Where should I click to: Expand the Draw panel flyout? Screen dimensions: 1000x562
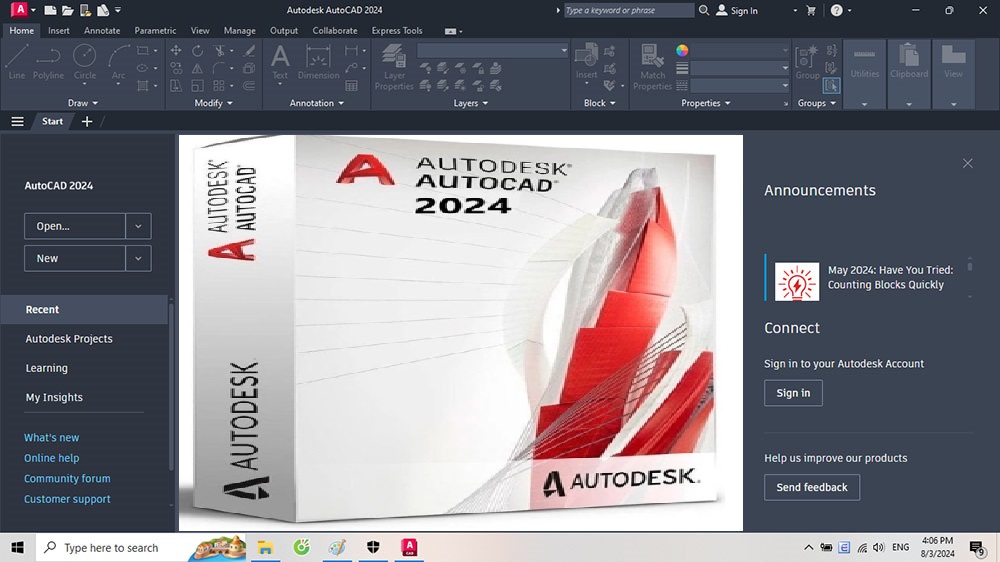tap(83, 103)
